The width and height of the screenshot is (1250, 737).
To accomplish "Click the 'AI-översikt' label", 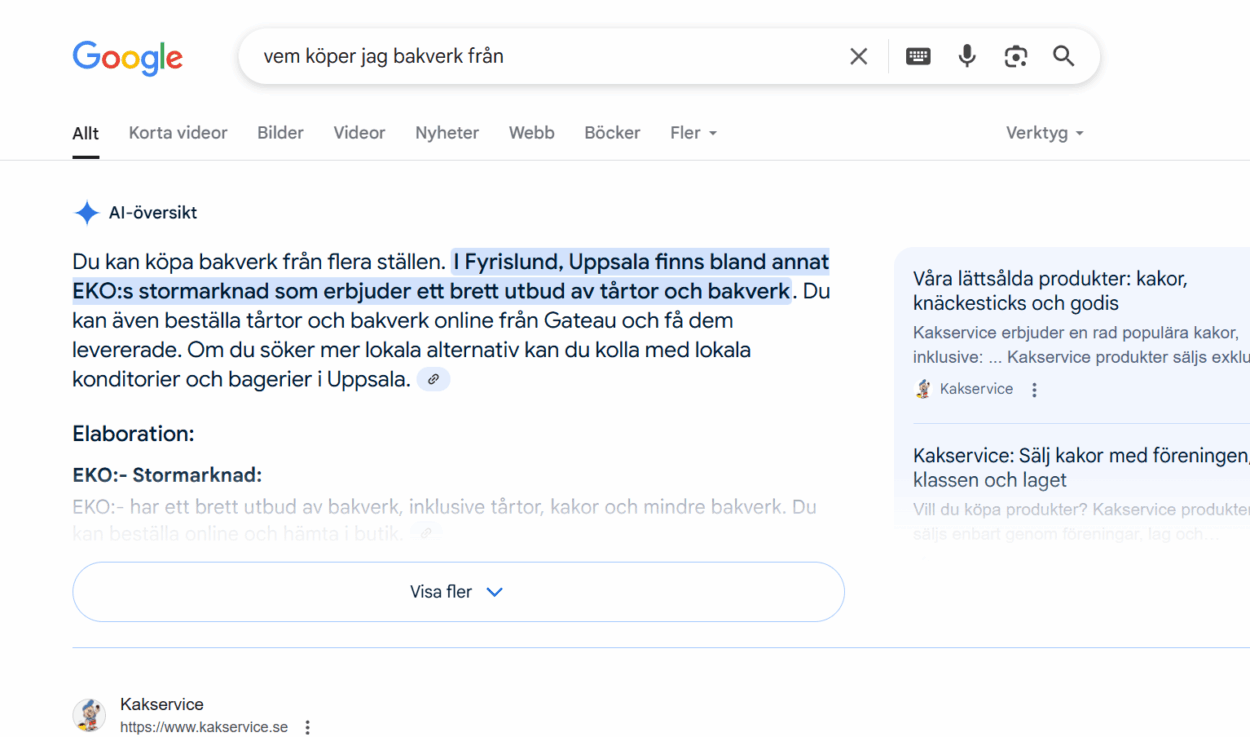I will point(153,213).
